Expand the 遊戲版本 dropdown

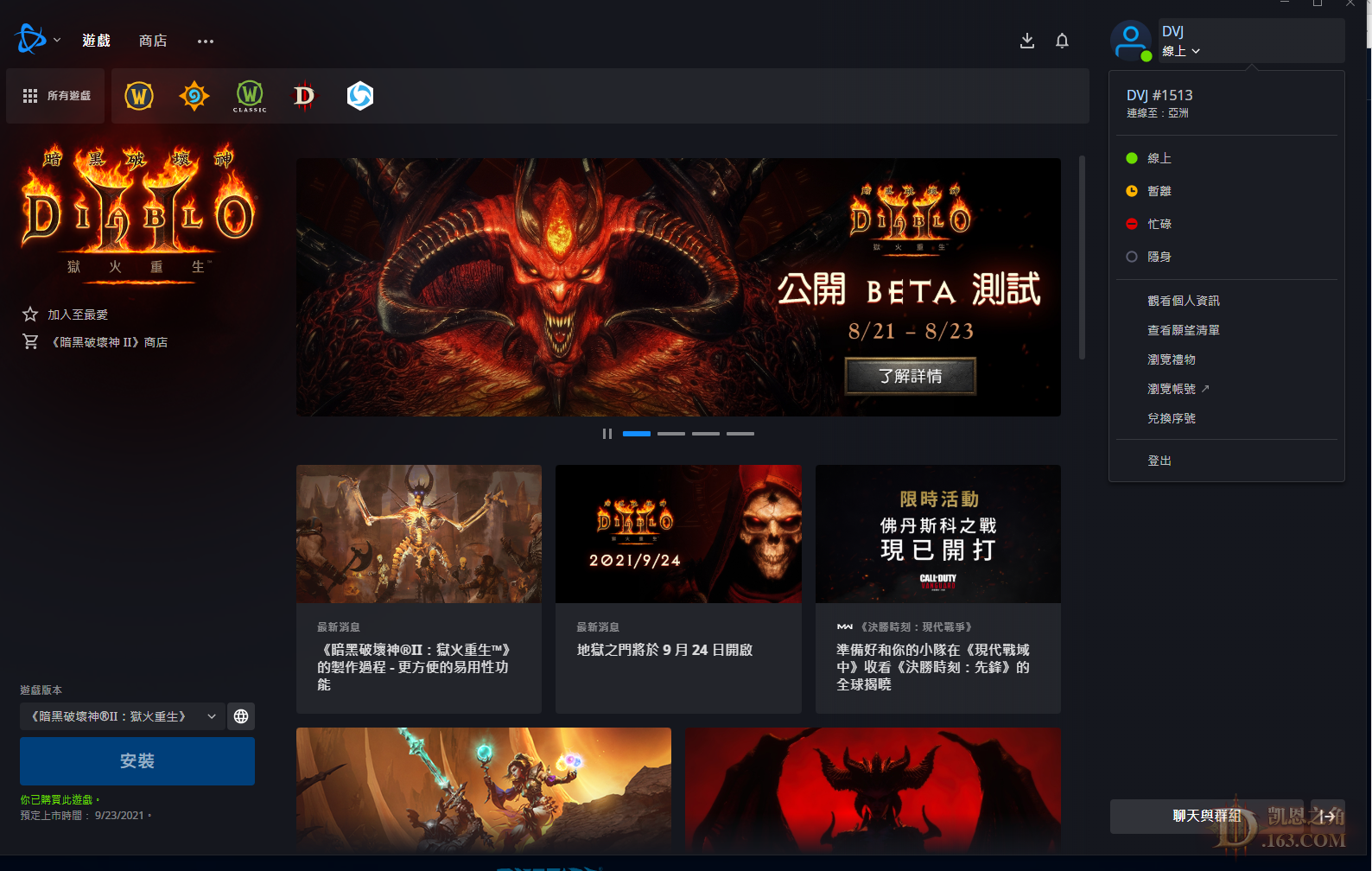122,716
